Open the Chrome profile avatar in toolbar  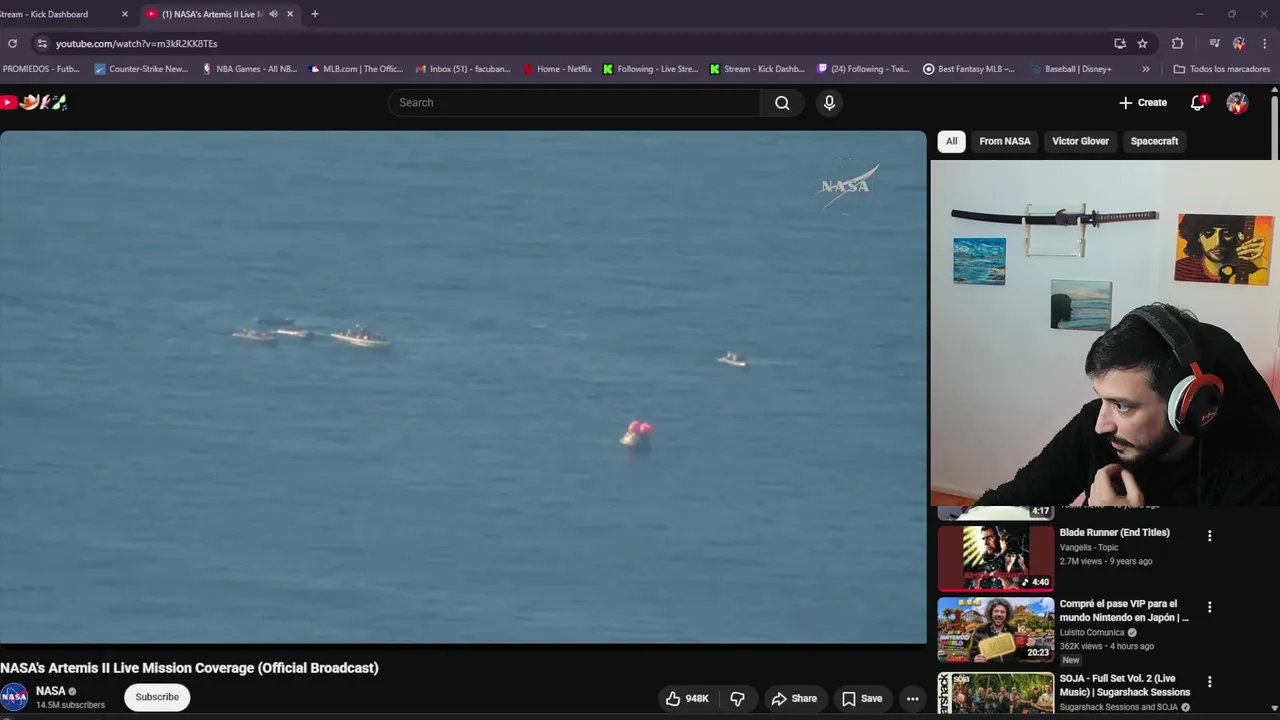[x=1239, y=43]
